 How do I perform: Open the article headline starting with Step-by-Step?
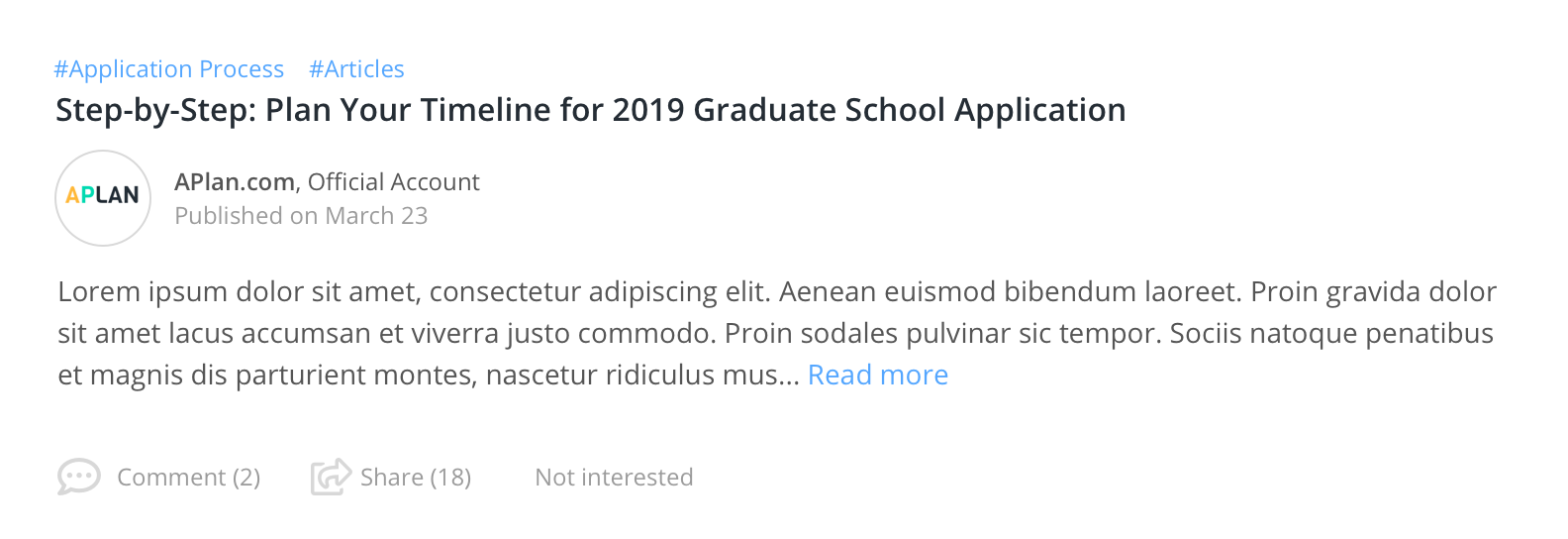(x=590, y=110)
